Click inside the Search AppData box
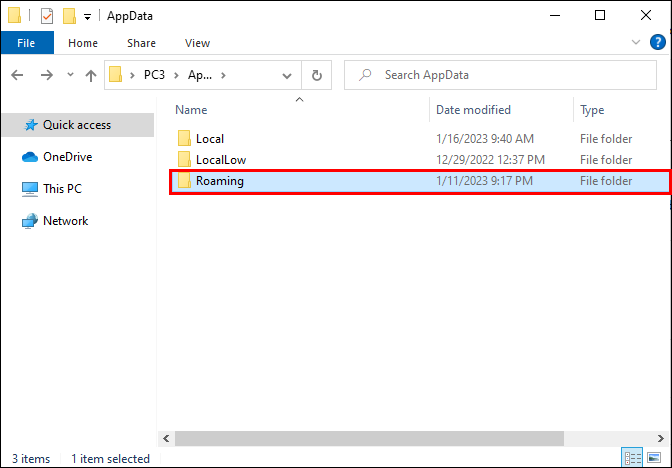Viewport: 672px width, 468px height. (x=500, y=75)
